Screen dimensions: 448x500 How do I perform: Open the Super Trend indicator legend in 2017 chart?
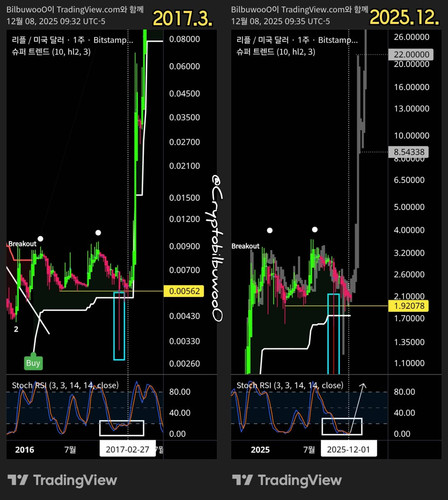pyautogui.click(x=51, y=52)
